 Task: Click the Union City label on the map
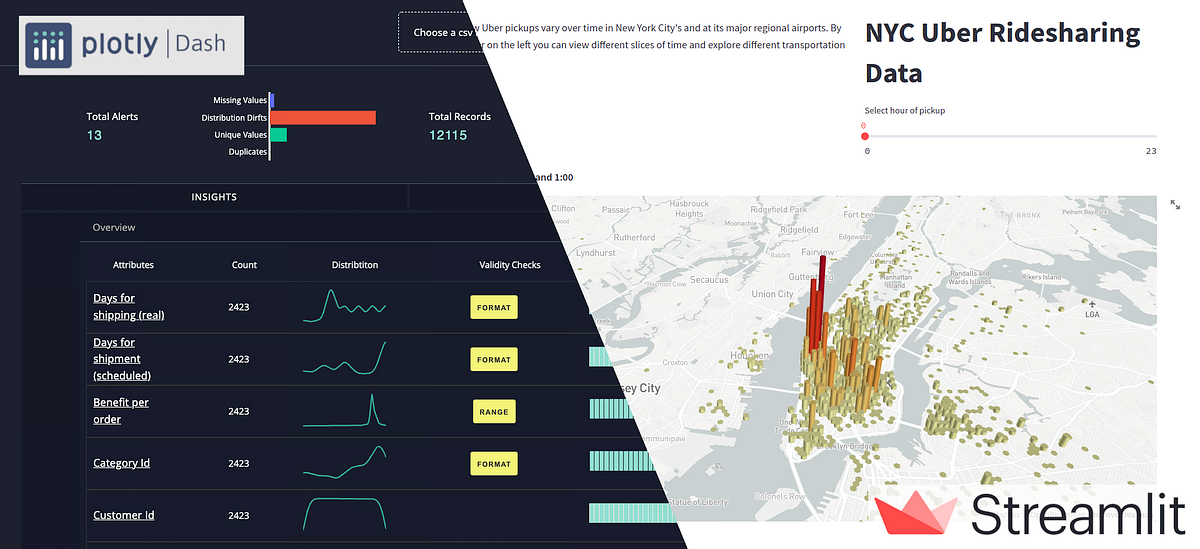[772, 294]
